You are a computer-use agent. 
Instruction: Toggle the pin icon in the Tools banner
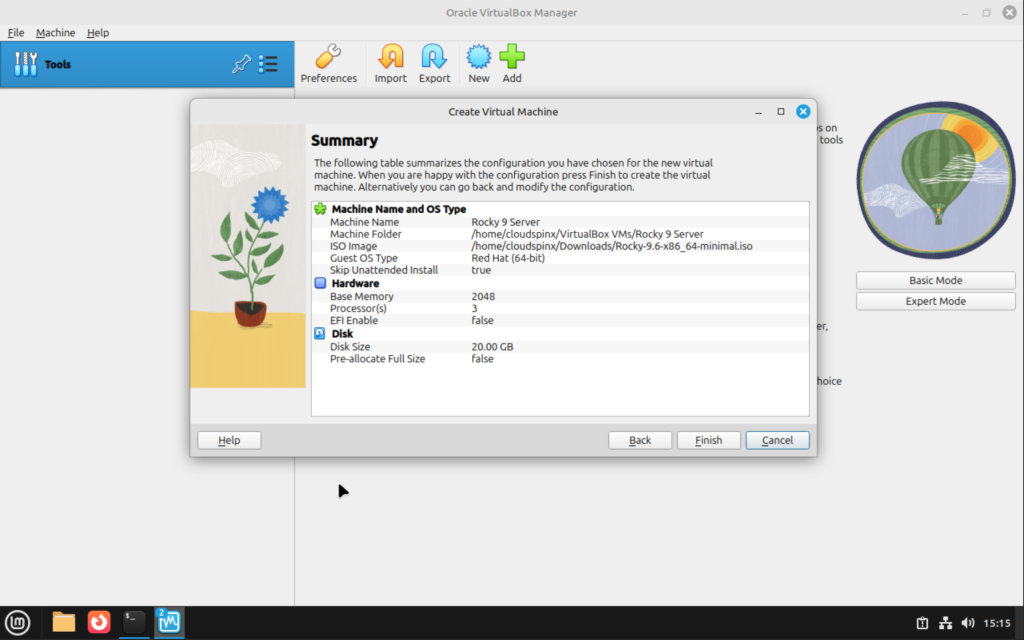point(241,63)
